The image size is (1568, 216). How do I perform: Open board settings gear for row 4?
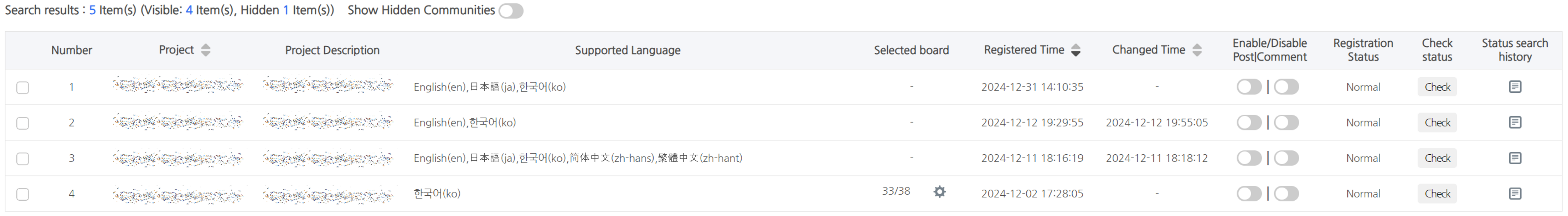[x=939, y=192]
